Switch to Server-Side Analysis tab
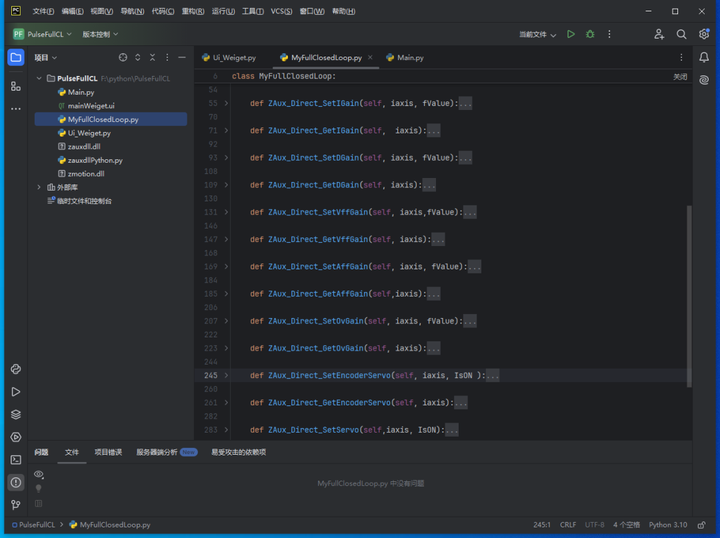 167,452
